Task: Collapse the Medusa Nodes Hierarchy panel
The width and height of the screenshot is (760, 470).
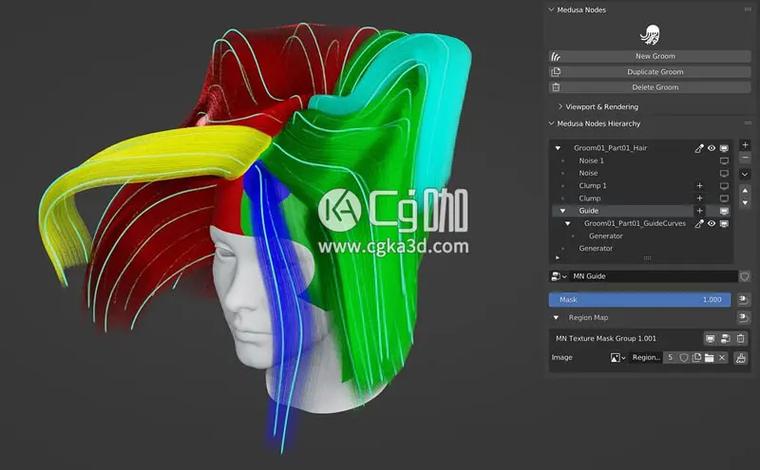Action: [x=551, y=124]
